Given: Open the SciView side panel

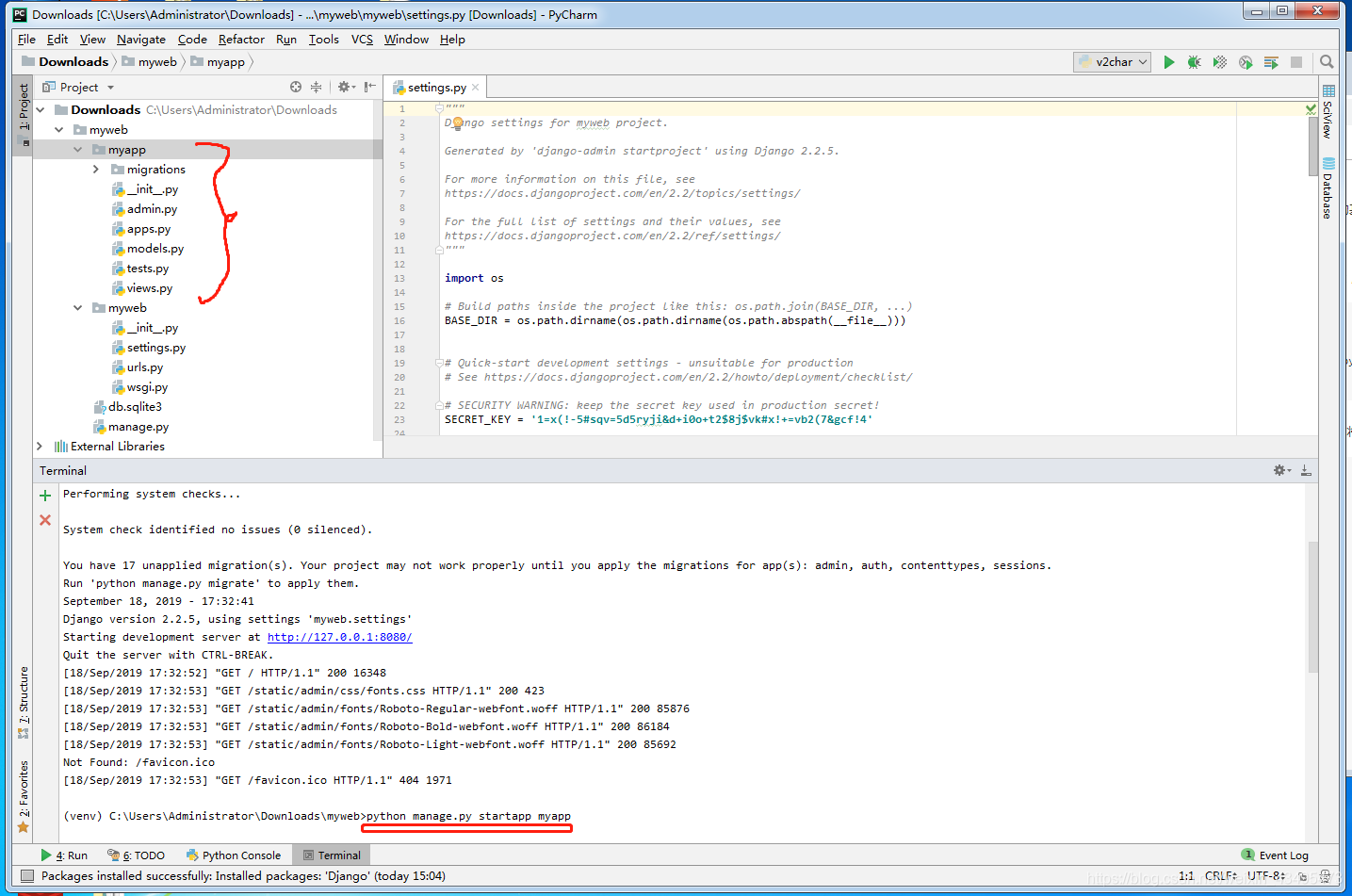Looking at the screenshot, I should (1328, 111).
